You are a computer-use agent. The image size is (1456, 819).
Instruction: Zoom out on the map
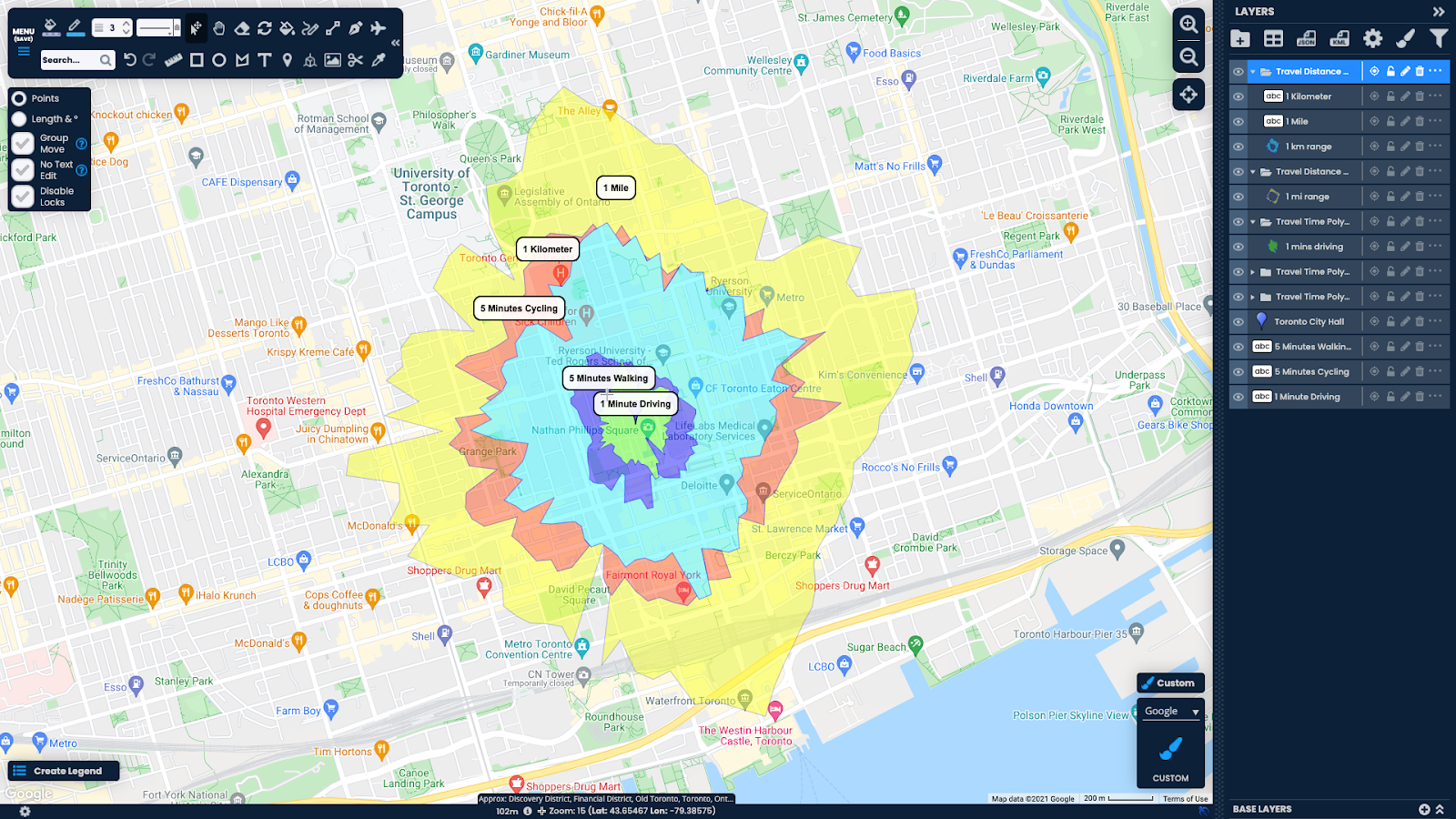[1188, 57]
